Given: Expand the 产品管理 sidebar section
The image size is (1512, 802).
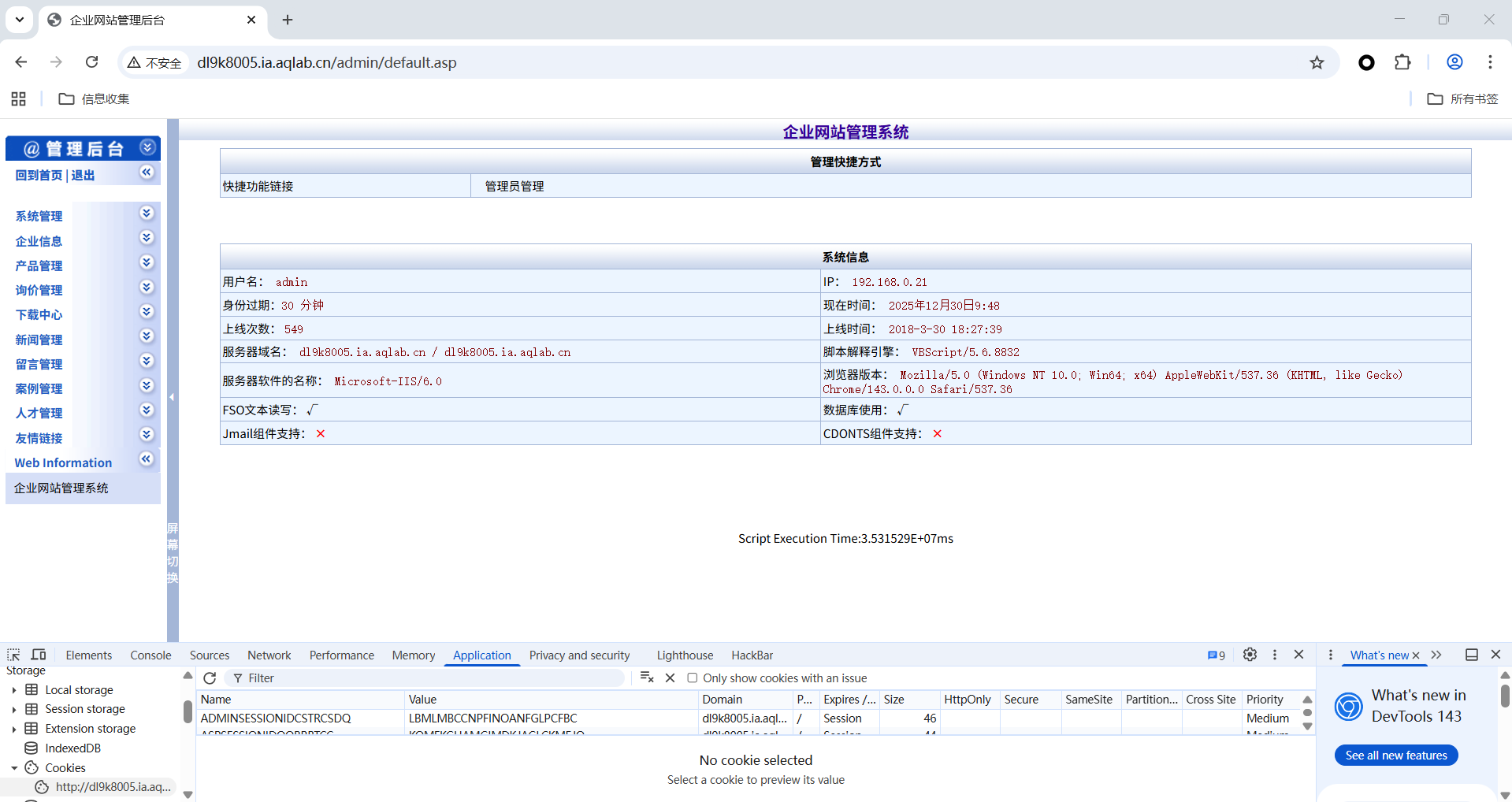Looking at the screenshot, I should click(x=147, y=262).
